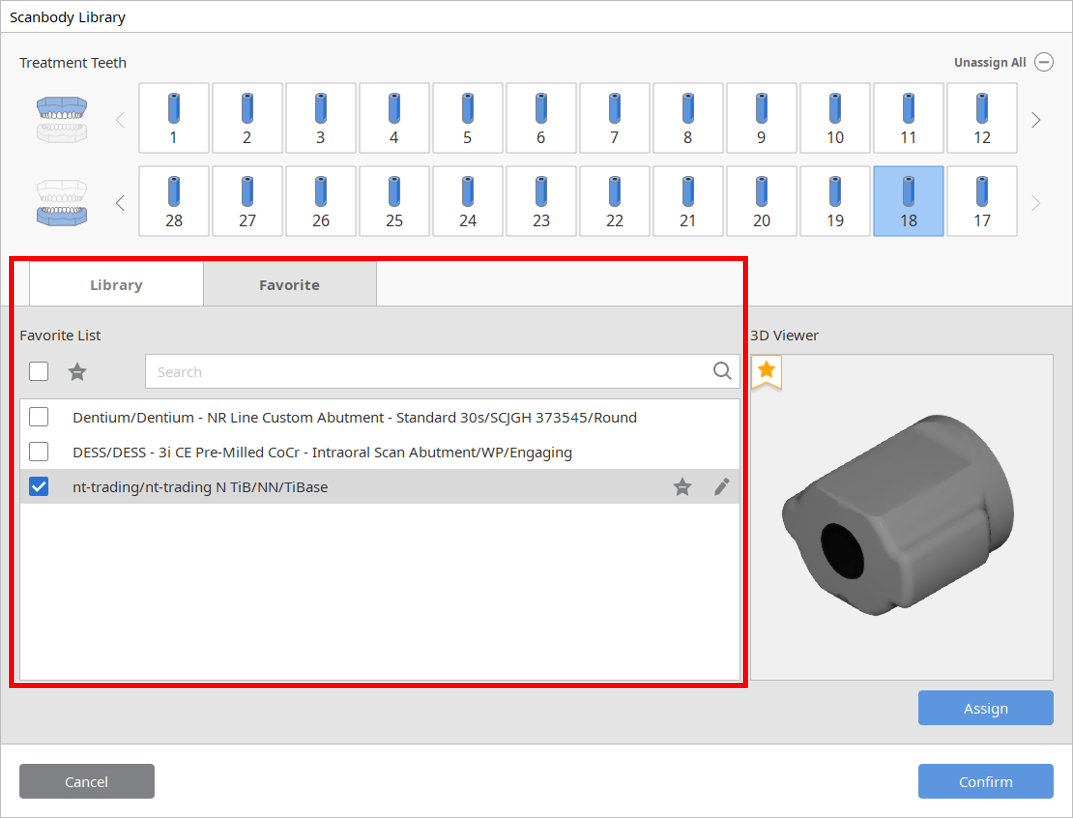Select tooth 28 scanbody tile
Screen dimensions: 1073x818
point(174,201)
